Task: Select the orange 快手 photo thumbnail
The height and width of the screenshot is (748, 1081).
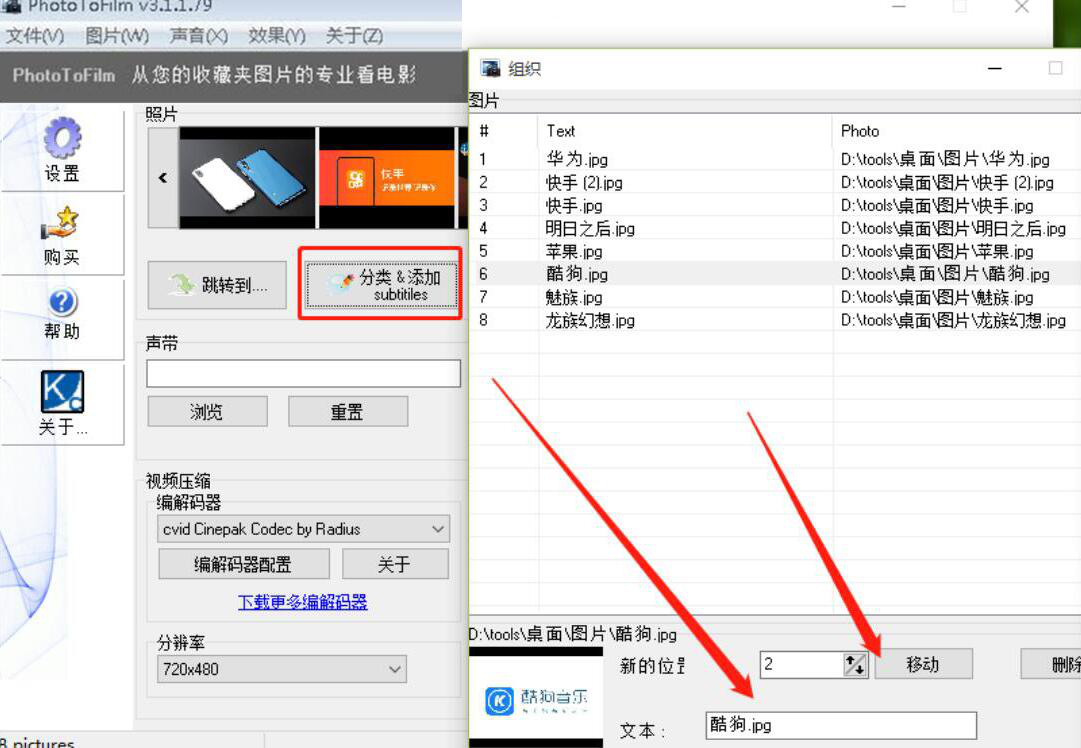Action: click(387, 178)
